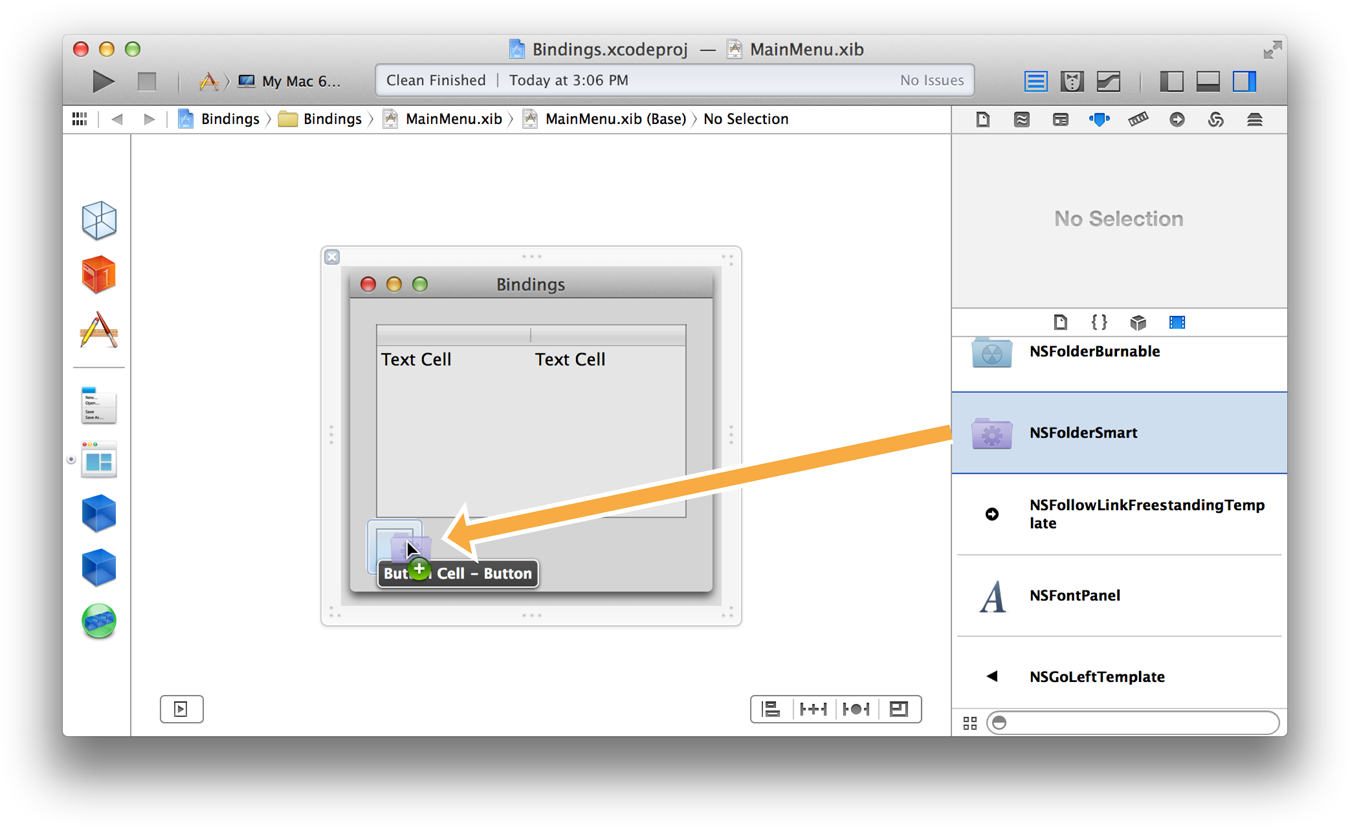Select the My Mac 64-bit scheme destination

[290, 81]
